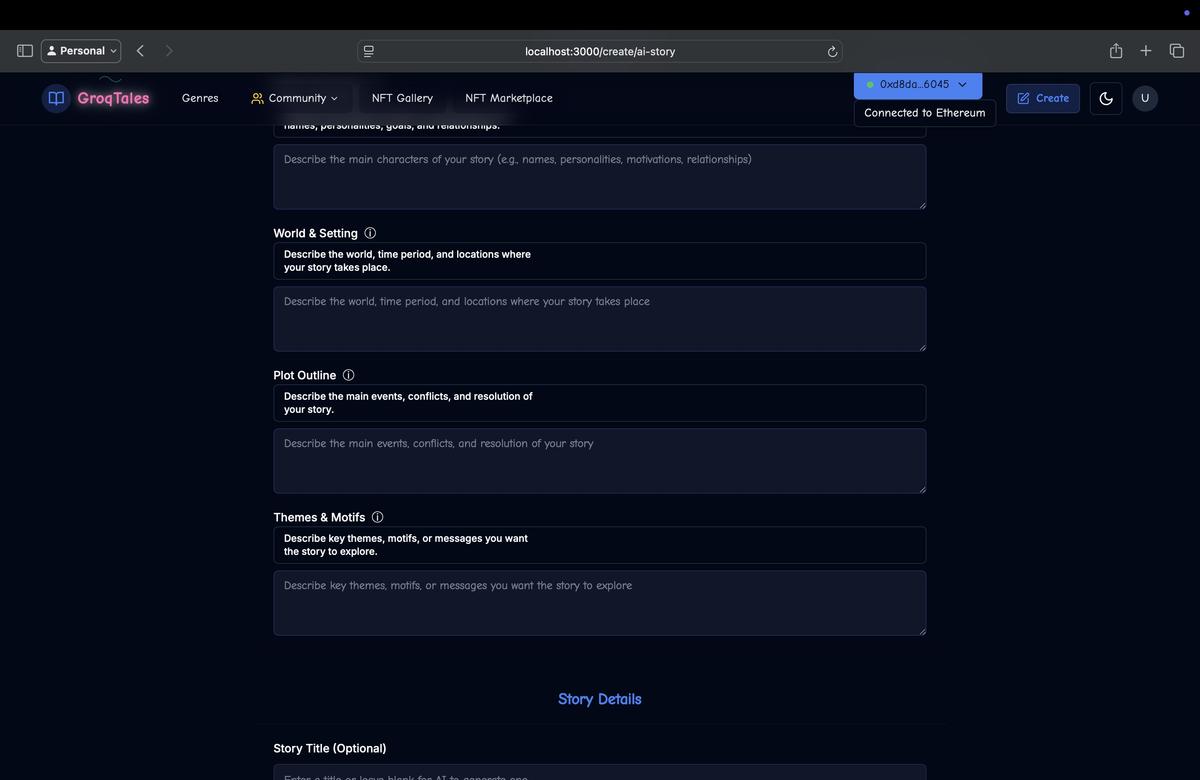Click the pencil icon on Create button
Image resolution: width=1200 pixels, height=780 pixels.
click(1022, 97)
